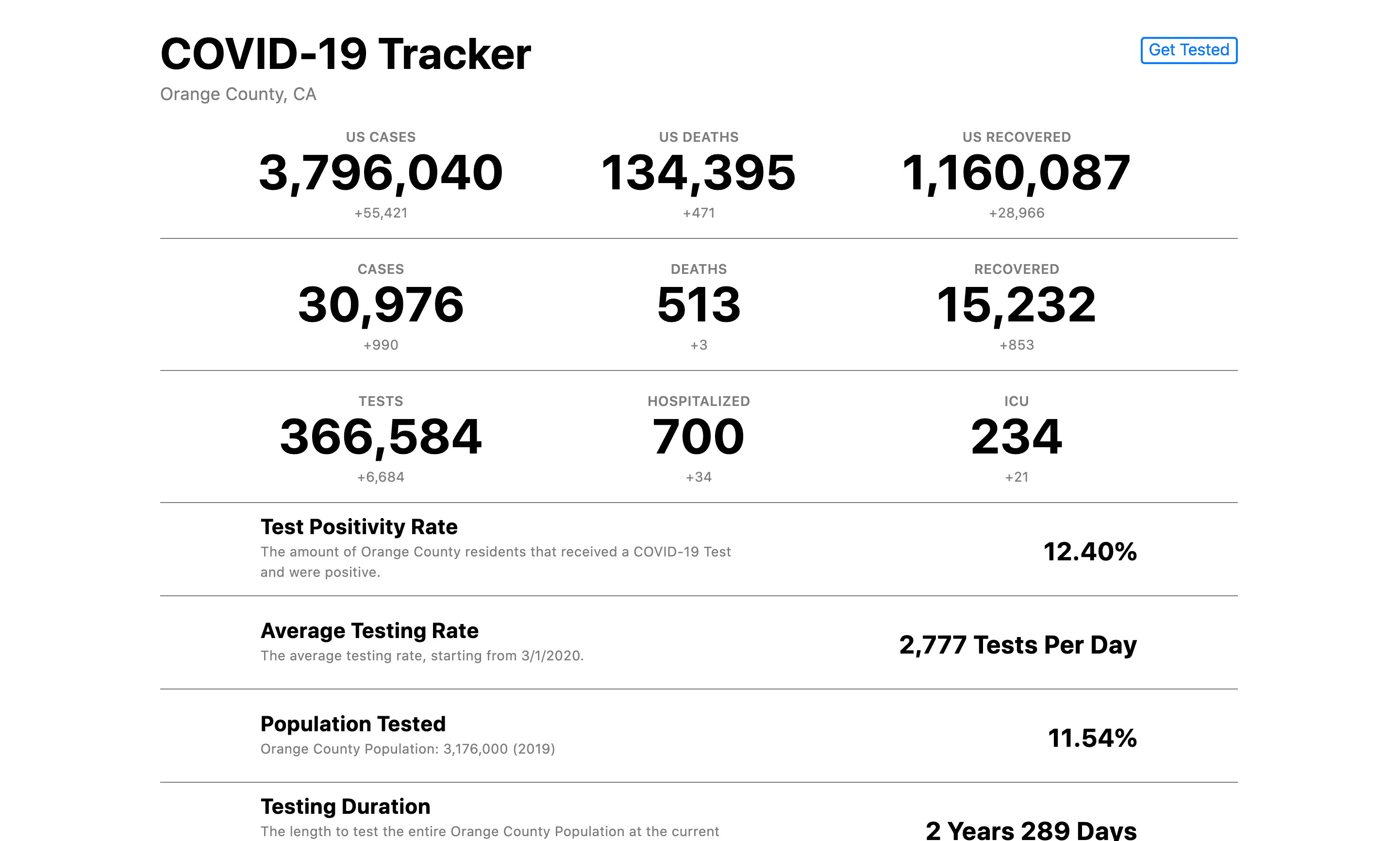Screen dimensions: 1400x841
Task: Click the 11.54% population tested value
Action: coord(1092,739)
